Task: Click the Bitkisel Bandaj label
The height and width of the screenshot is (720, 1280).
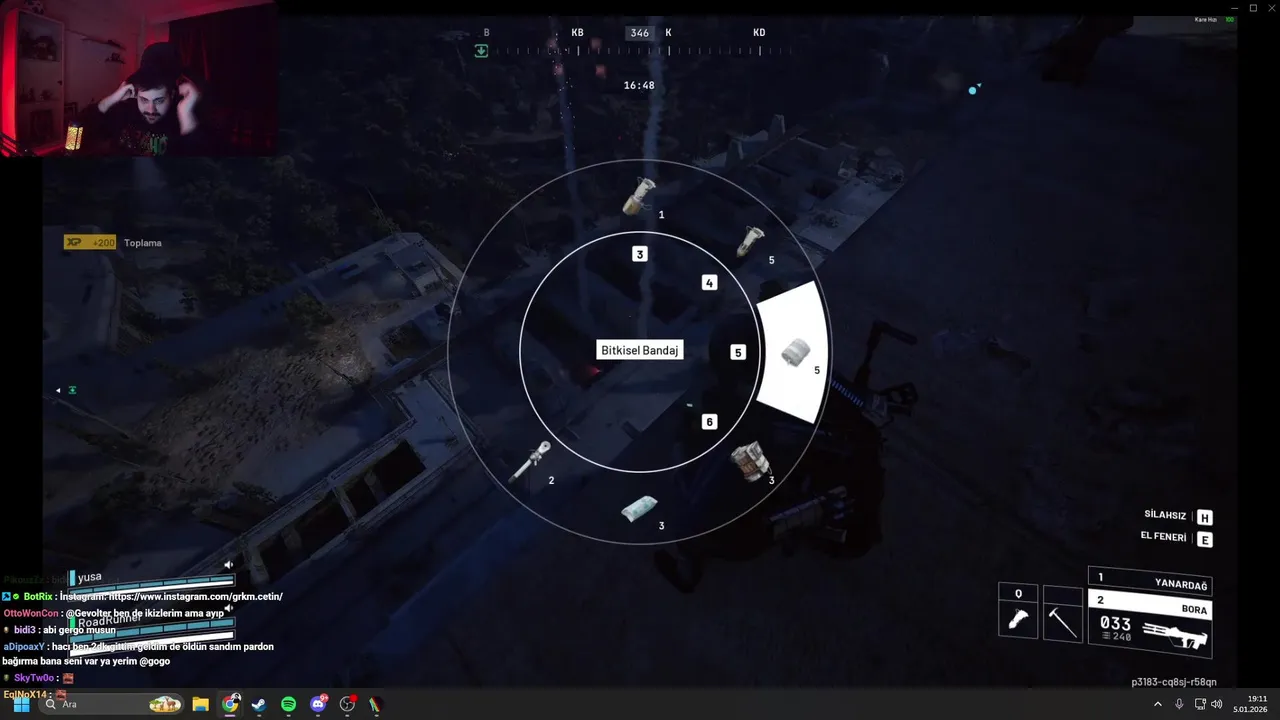Action: pos(640,351)
